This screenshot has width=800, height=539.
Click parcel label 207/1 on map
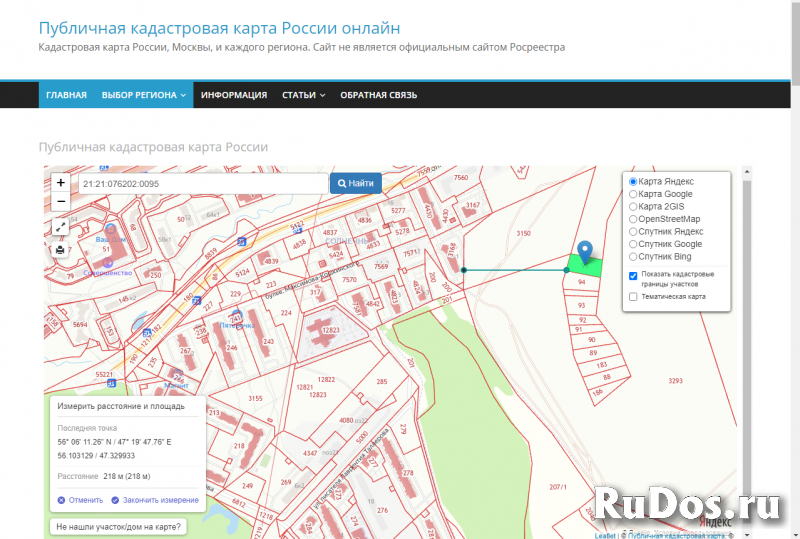(558, 487)
